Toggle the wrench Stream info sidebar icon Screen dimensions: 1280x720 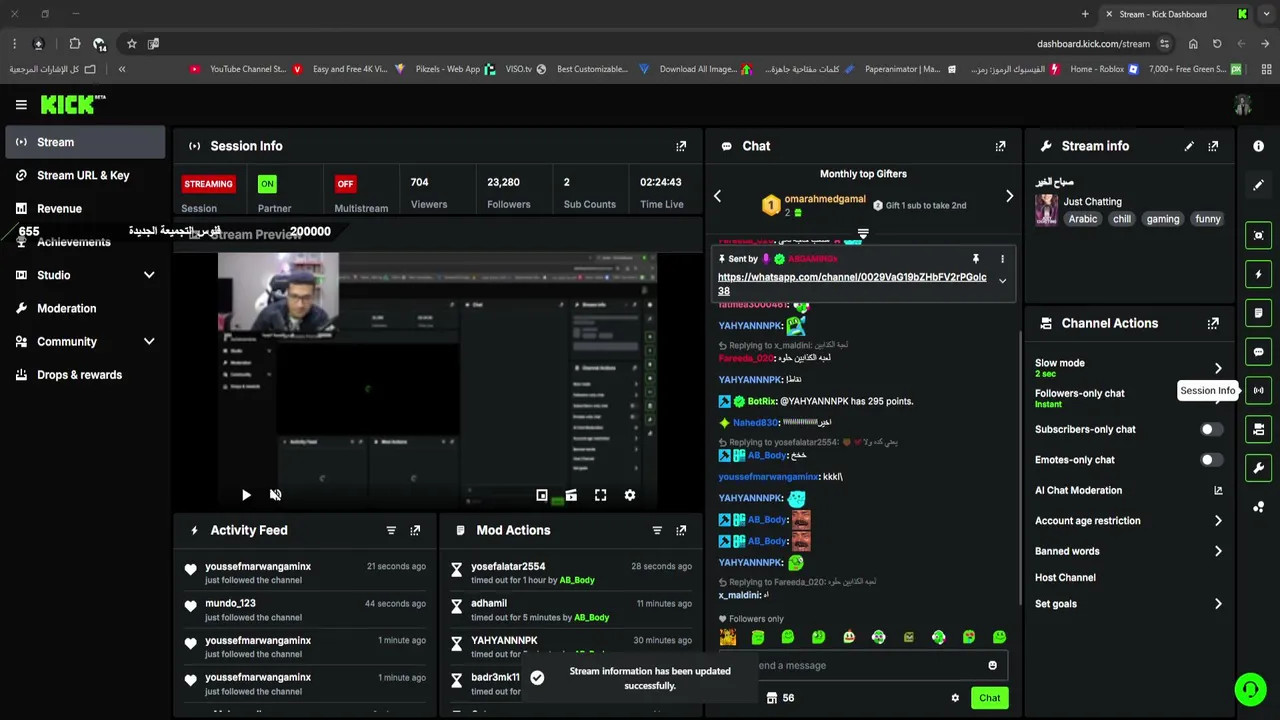(1258, 468)
